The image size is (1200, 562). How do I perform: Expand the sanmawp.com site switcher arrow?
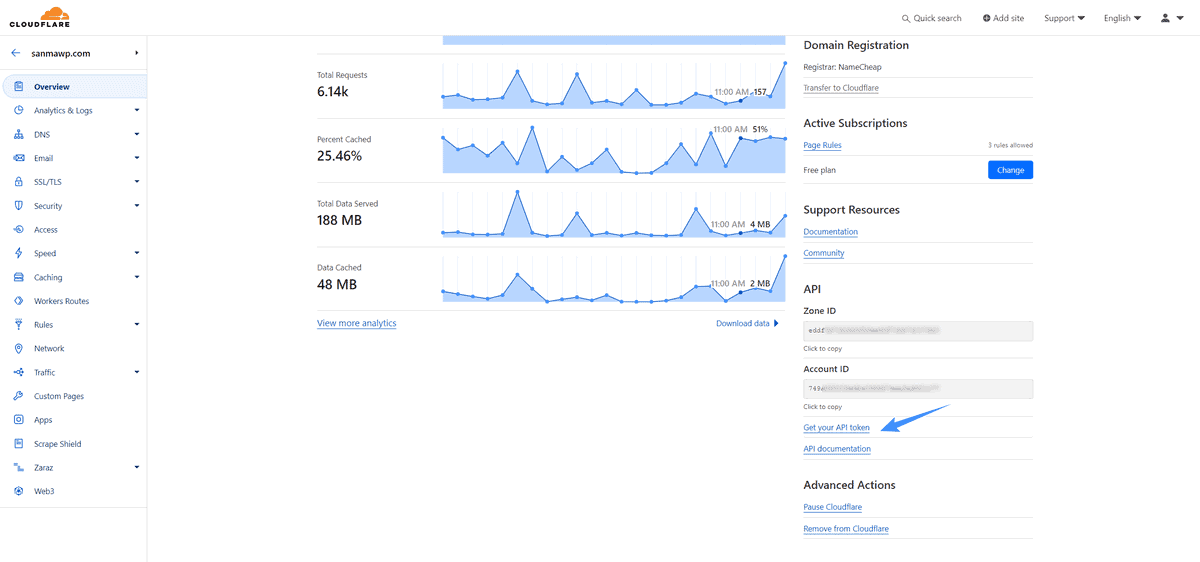[136, 53]
